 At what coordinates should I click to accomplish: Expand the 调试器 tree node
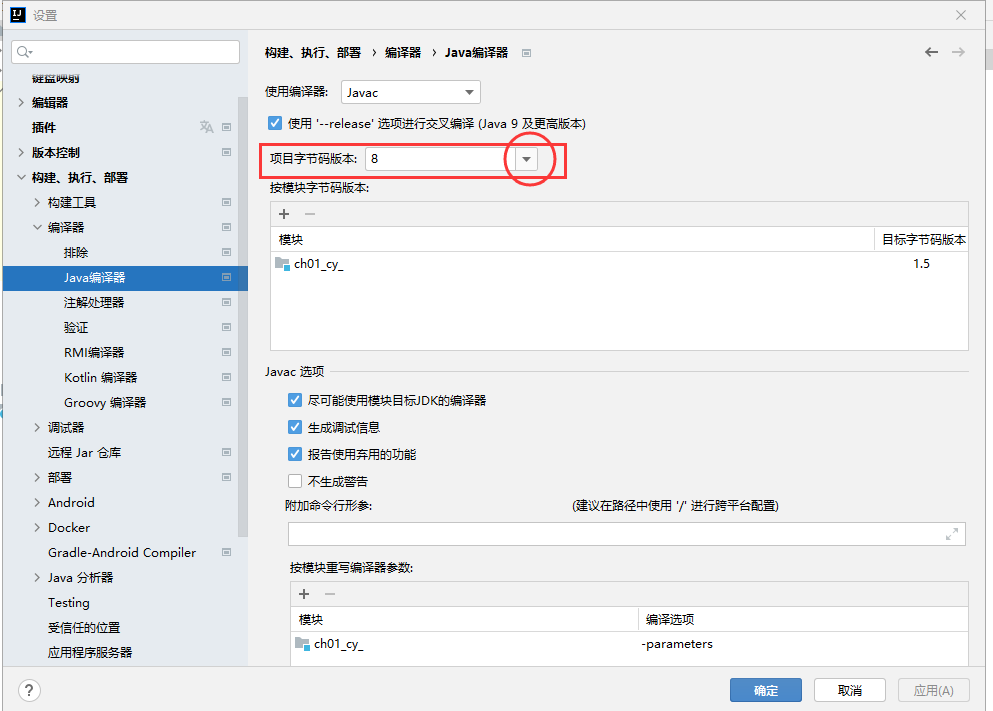(38, 427)
